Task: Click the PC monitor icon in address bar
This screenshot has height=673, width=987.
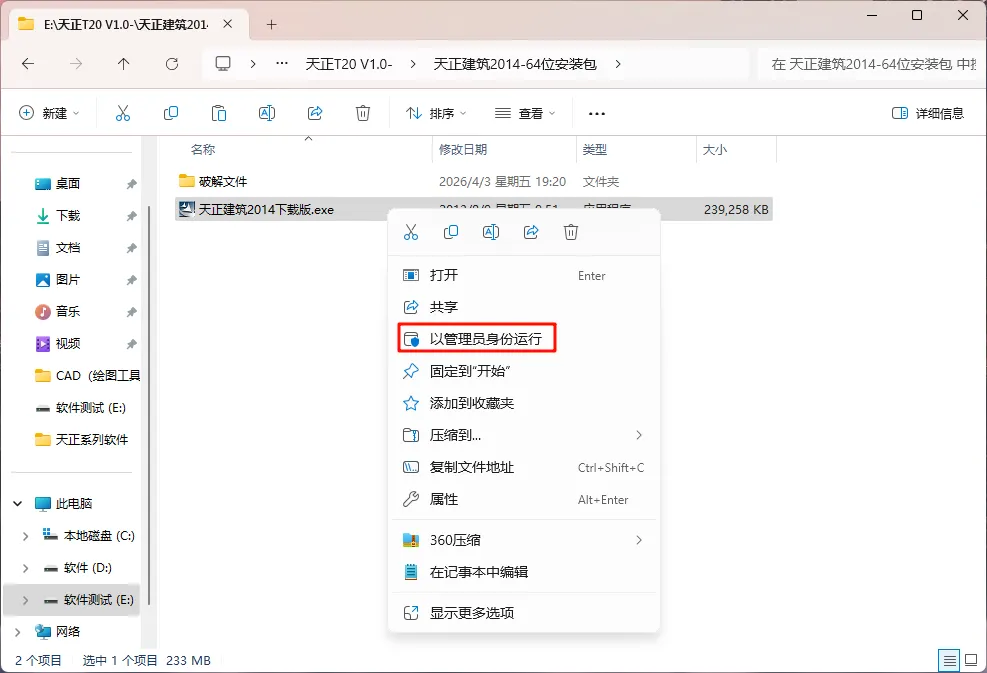Action: click(223, 64)
